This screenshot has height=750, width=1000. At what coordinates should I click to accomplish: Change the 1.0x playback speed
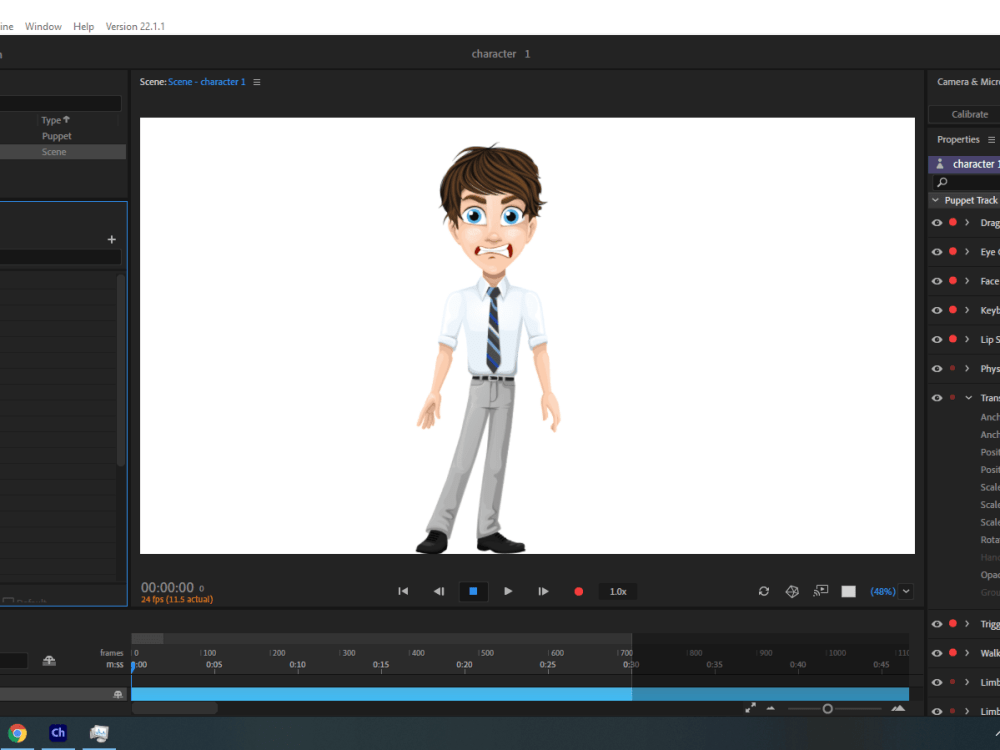[618, 592]
